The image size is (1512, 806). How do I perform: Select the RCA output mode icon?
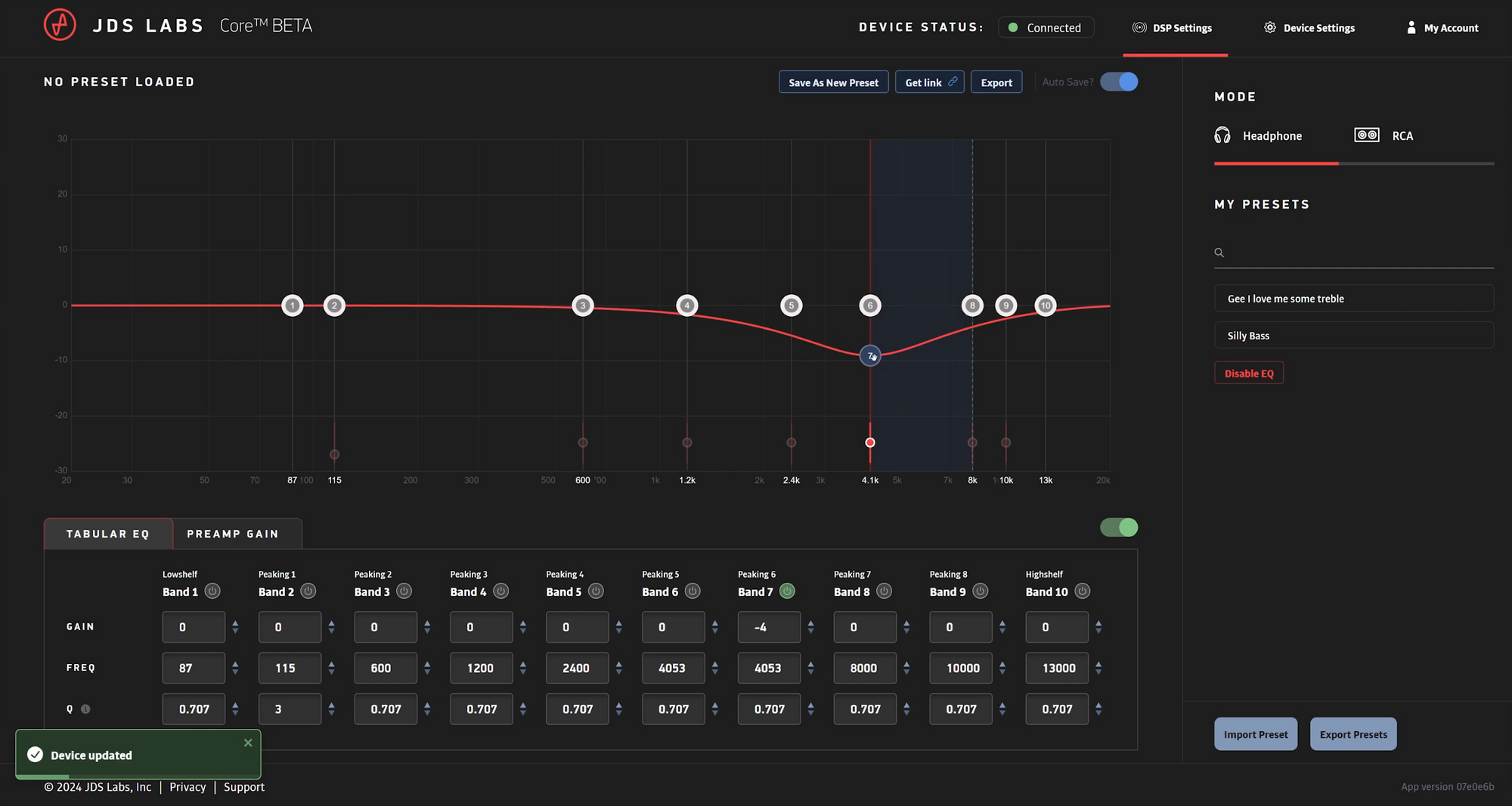coord(1366,135)
